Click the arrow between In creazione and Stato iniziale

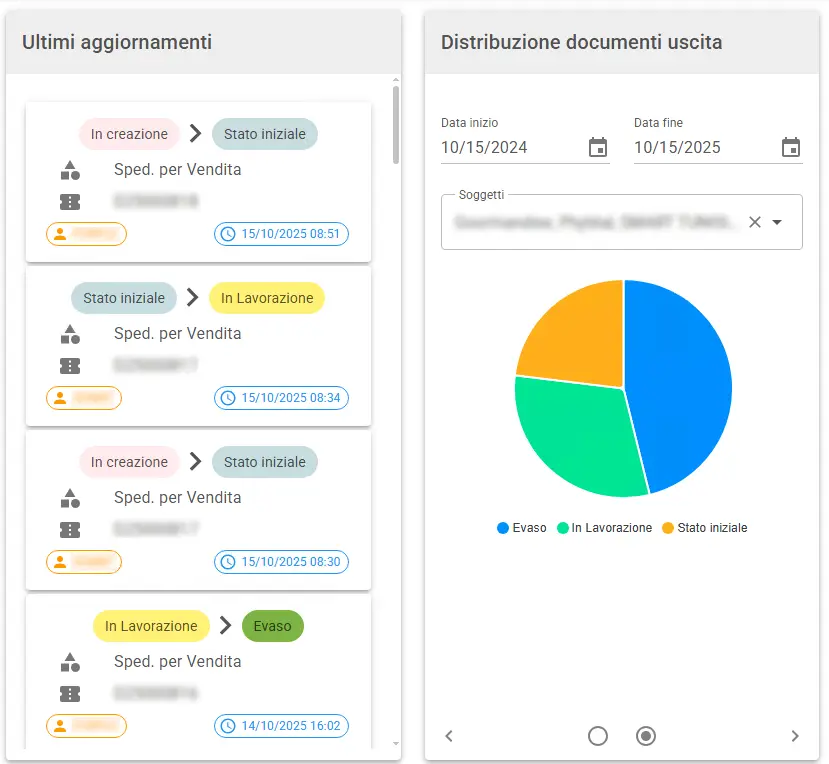click(196, 133)
